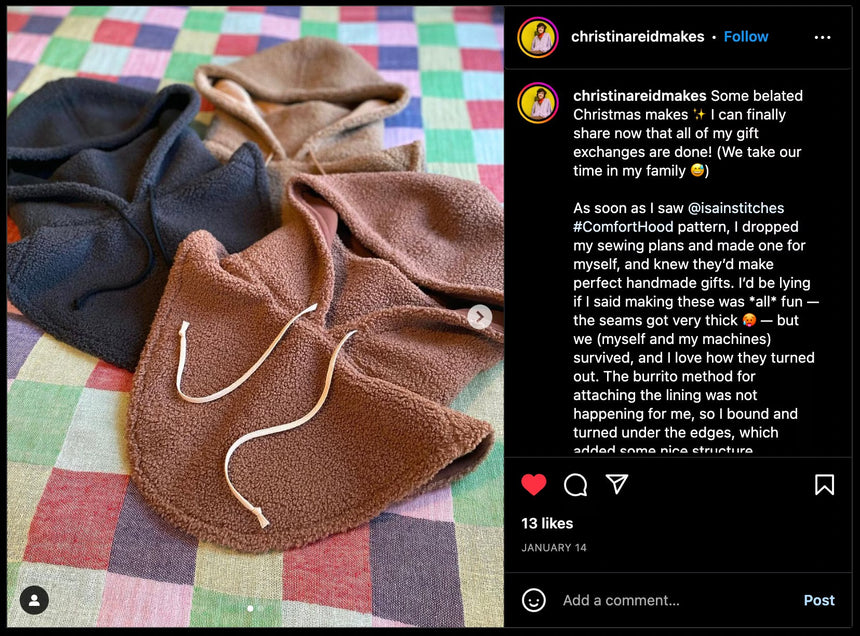Screen dimensions: 860x636
Task: Follow christinareidmakes
Action: [746, 37]
